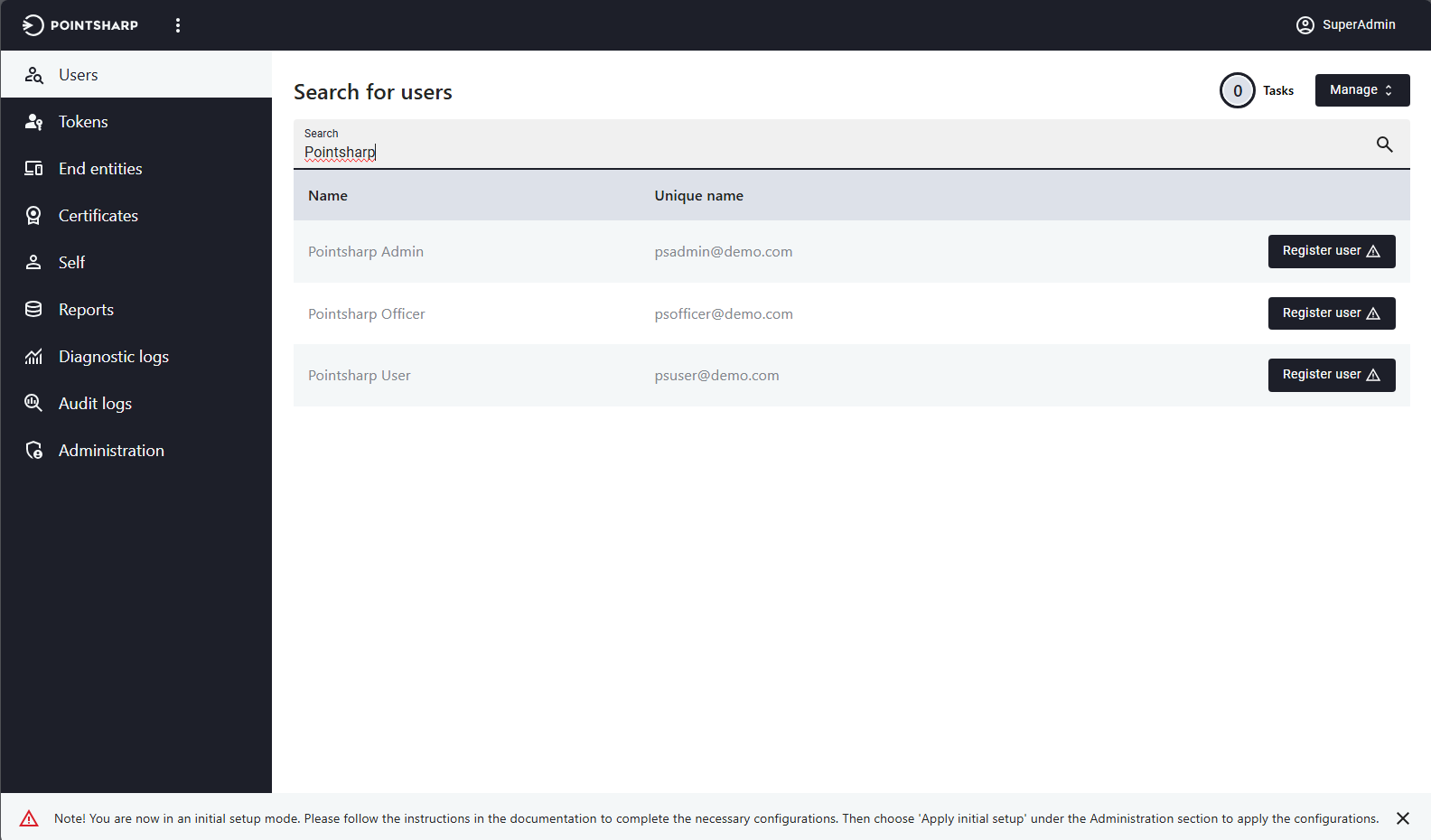View Audit logs

point(95,404)
